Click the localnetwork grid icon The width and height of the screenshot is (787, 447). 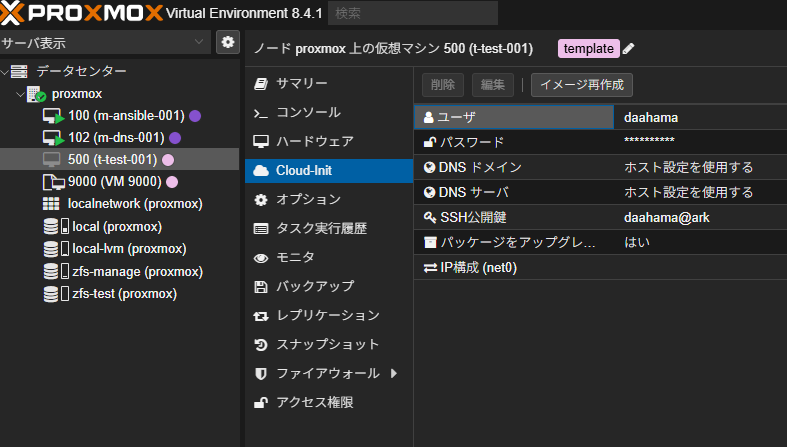tap(51, 204)
